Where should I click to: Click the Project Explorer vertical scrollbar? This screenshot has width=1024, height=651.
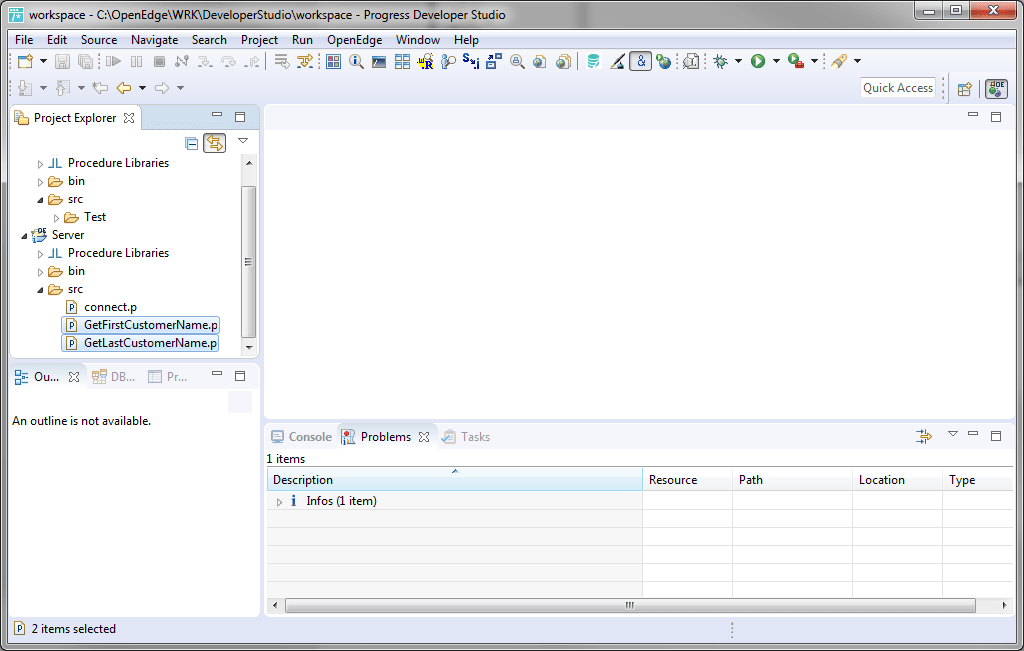(249, 261)
